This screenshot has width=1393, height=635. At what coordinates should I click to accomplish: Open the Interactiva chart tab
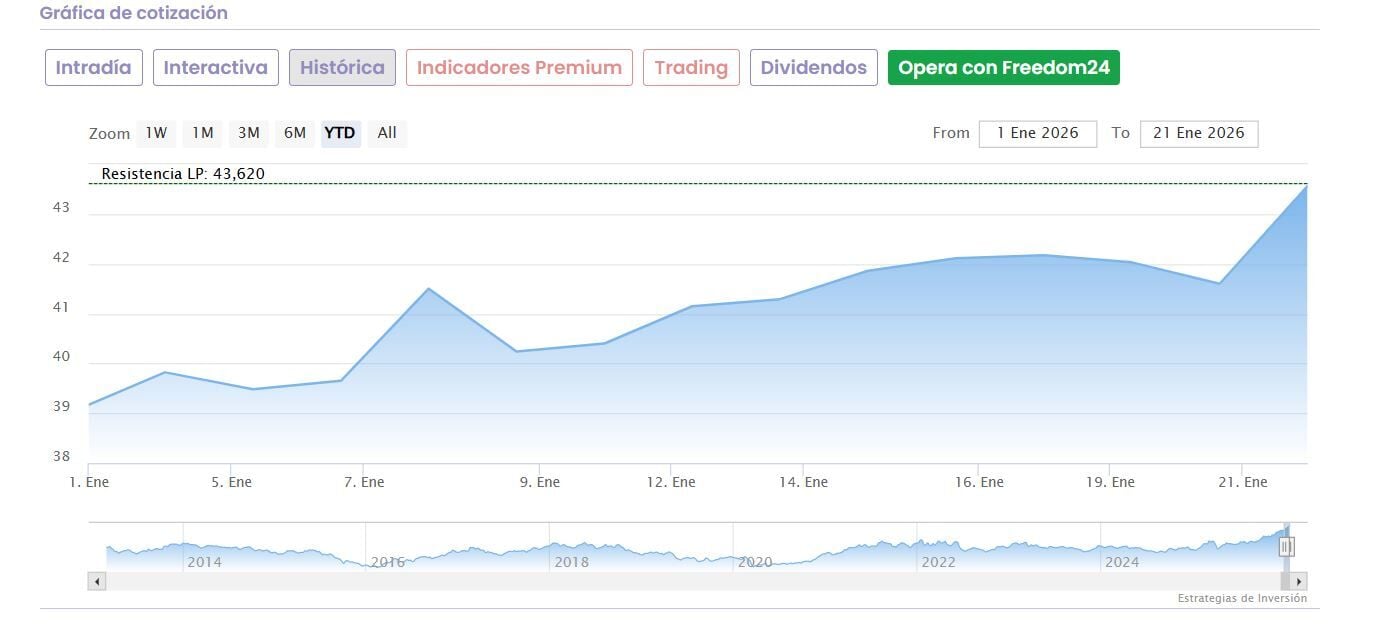click(216, 68)
